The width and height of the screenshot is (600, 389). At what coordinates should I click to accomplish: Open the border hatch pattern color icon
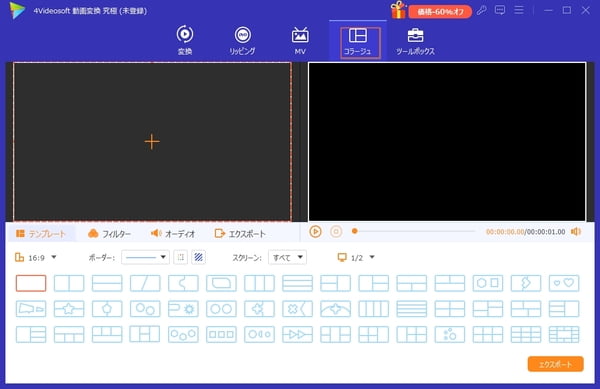coord(198,257)
